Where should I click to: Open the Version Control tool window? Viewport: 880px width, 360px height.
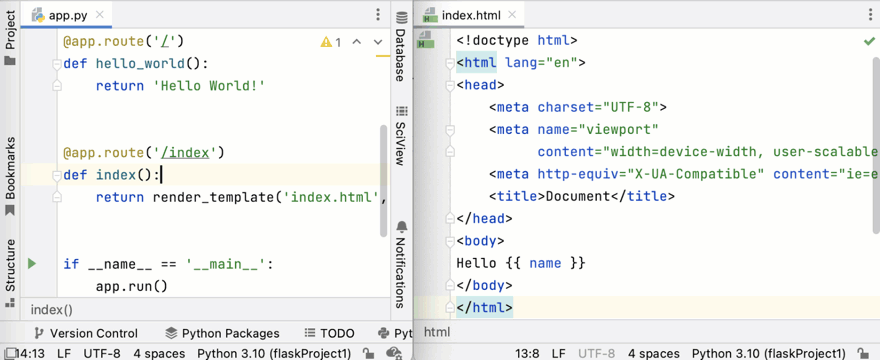click(85, 334)
